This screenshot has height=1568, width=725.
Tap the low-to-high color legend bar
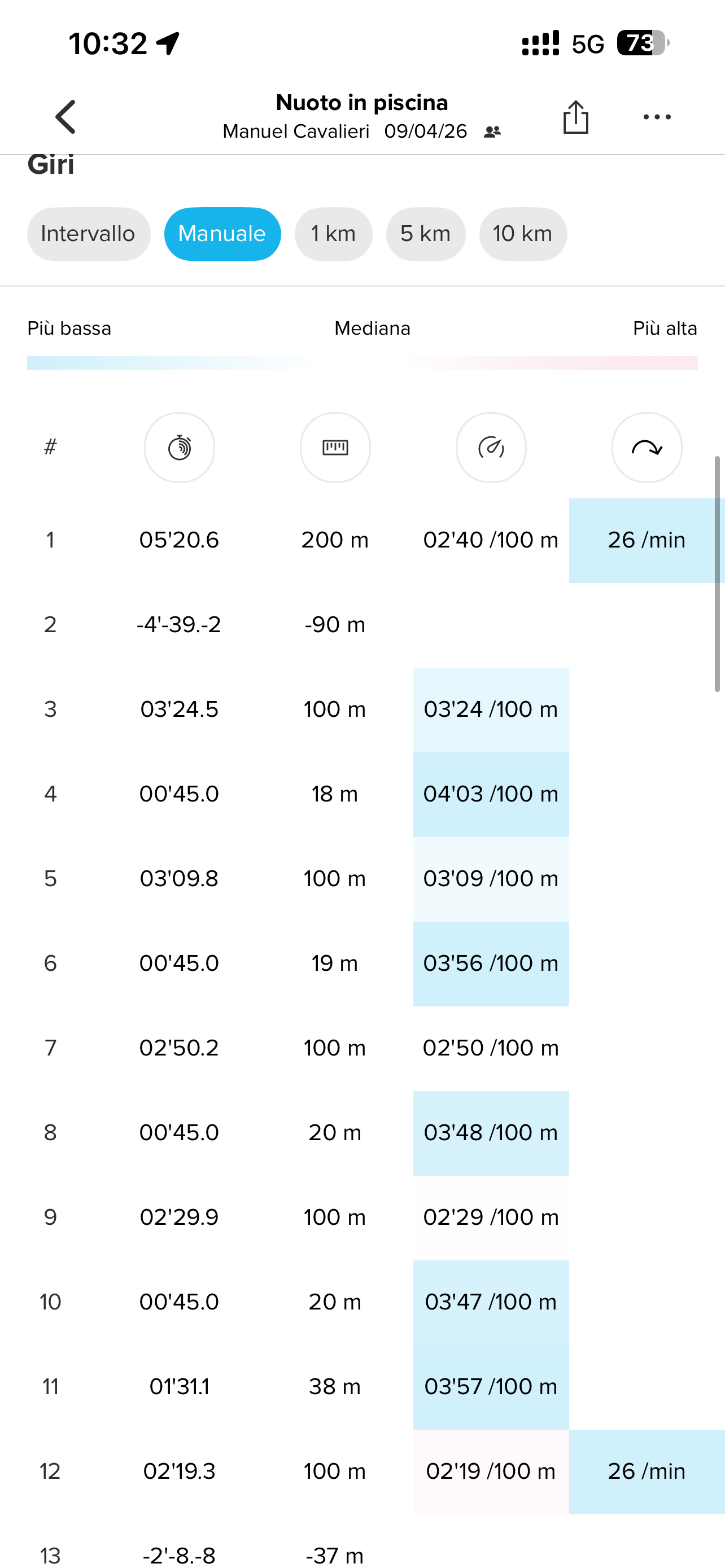[362, 363]
